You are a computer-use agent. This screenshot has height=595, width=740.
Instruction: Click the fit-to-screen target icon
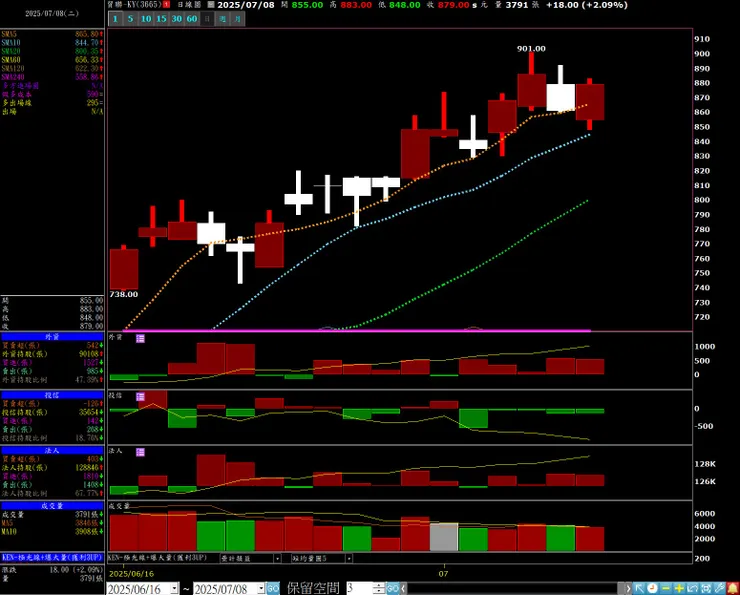click(x=706, y=588)
